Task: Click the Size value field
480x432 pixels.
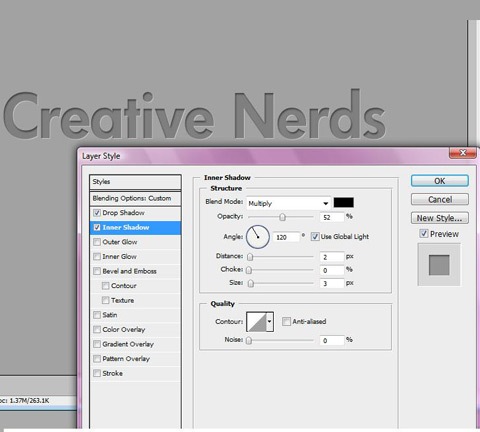Action: 332,284
